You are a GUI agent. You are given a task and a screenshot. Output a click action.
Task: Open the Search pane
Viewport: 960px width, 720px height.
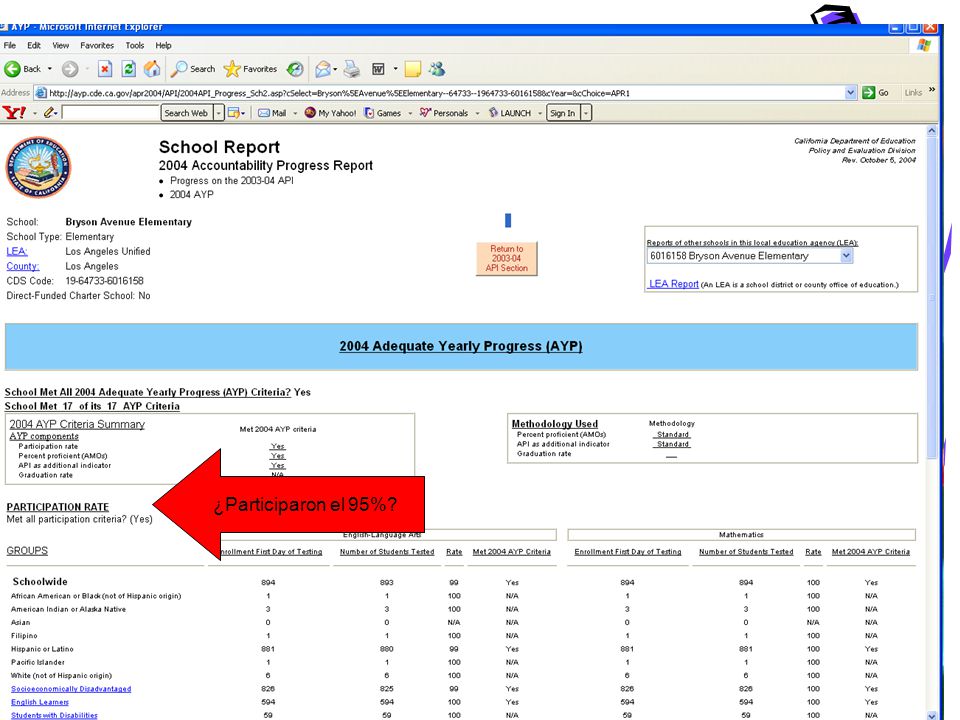[x=193, y=69]
